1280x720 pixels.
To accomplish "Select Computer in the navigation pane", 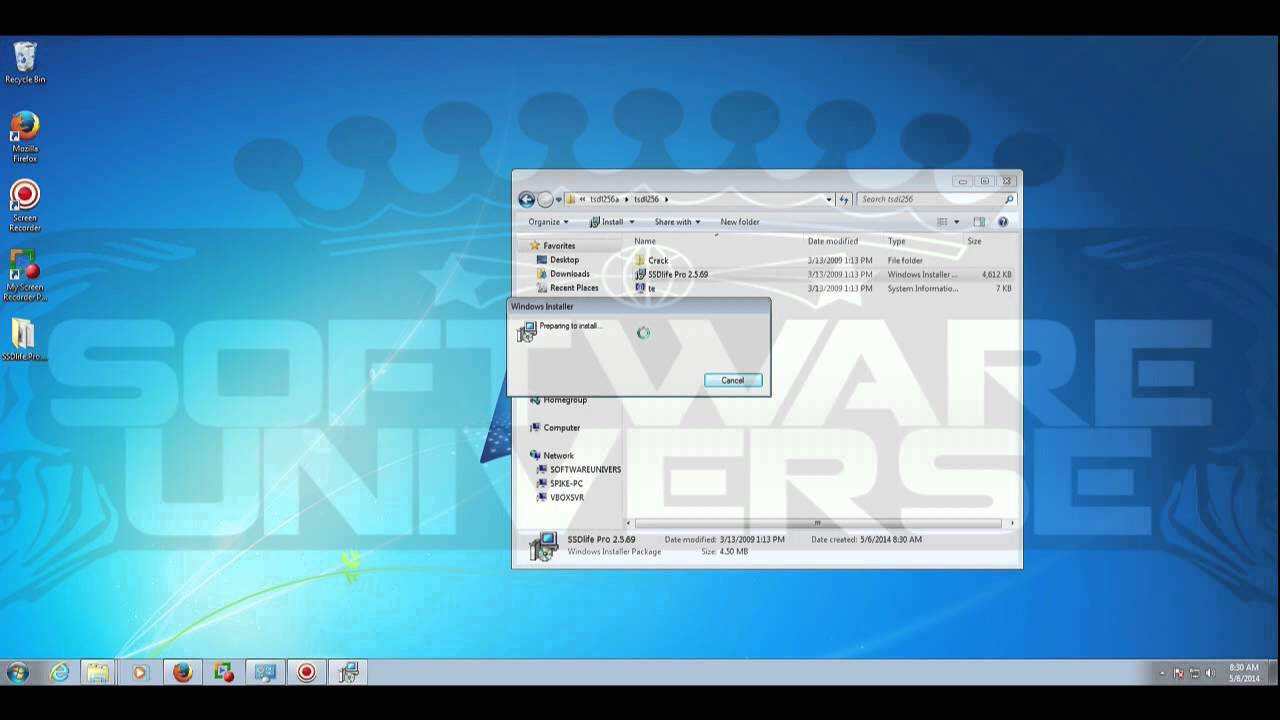I will [x=561, y=428].
